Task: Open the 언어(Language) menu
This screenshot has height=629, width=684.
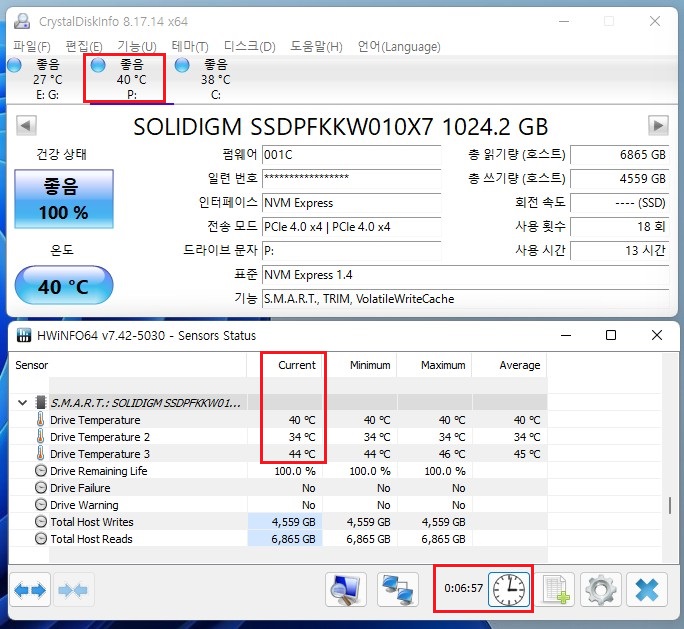Action: (399, 46)
